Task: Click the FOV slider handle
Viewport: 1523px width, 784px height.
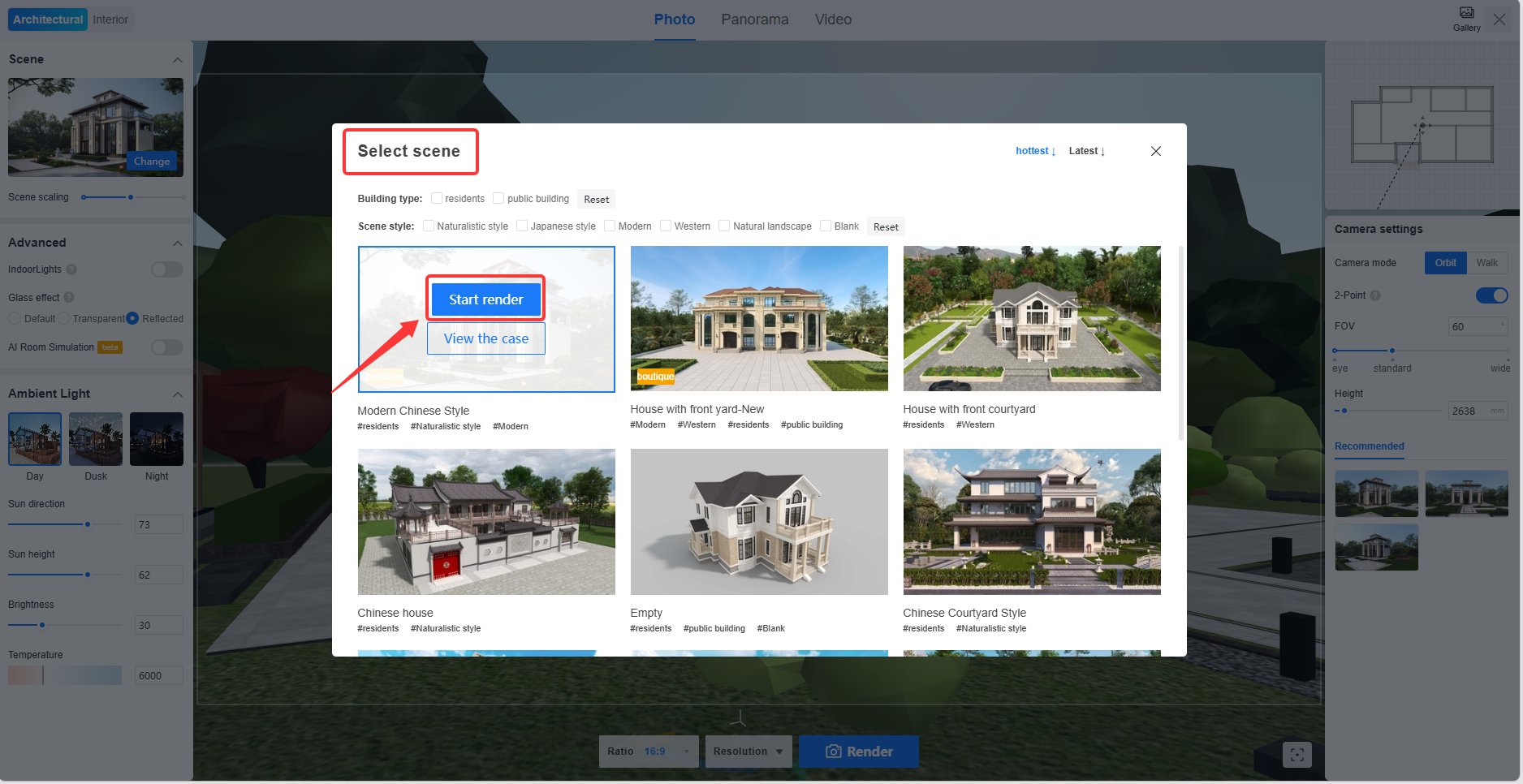Action: 1392,351
